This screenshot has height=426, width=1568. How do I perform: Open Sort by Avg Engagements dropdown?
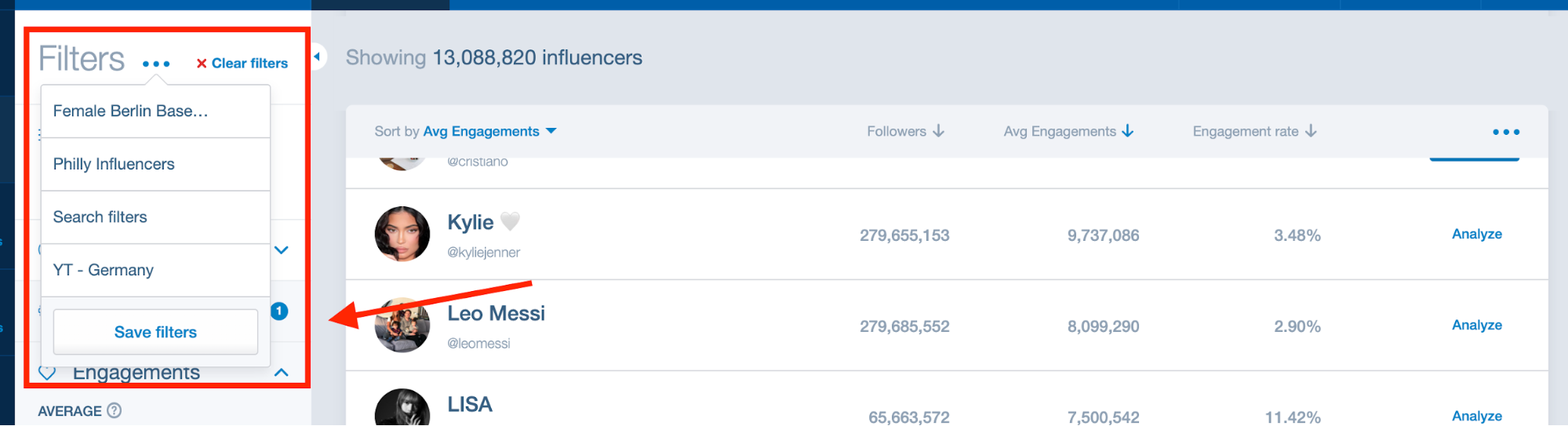tap(465, 132)
